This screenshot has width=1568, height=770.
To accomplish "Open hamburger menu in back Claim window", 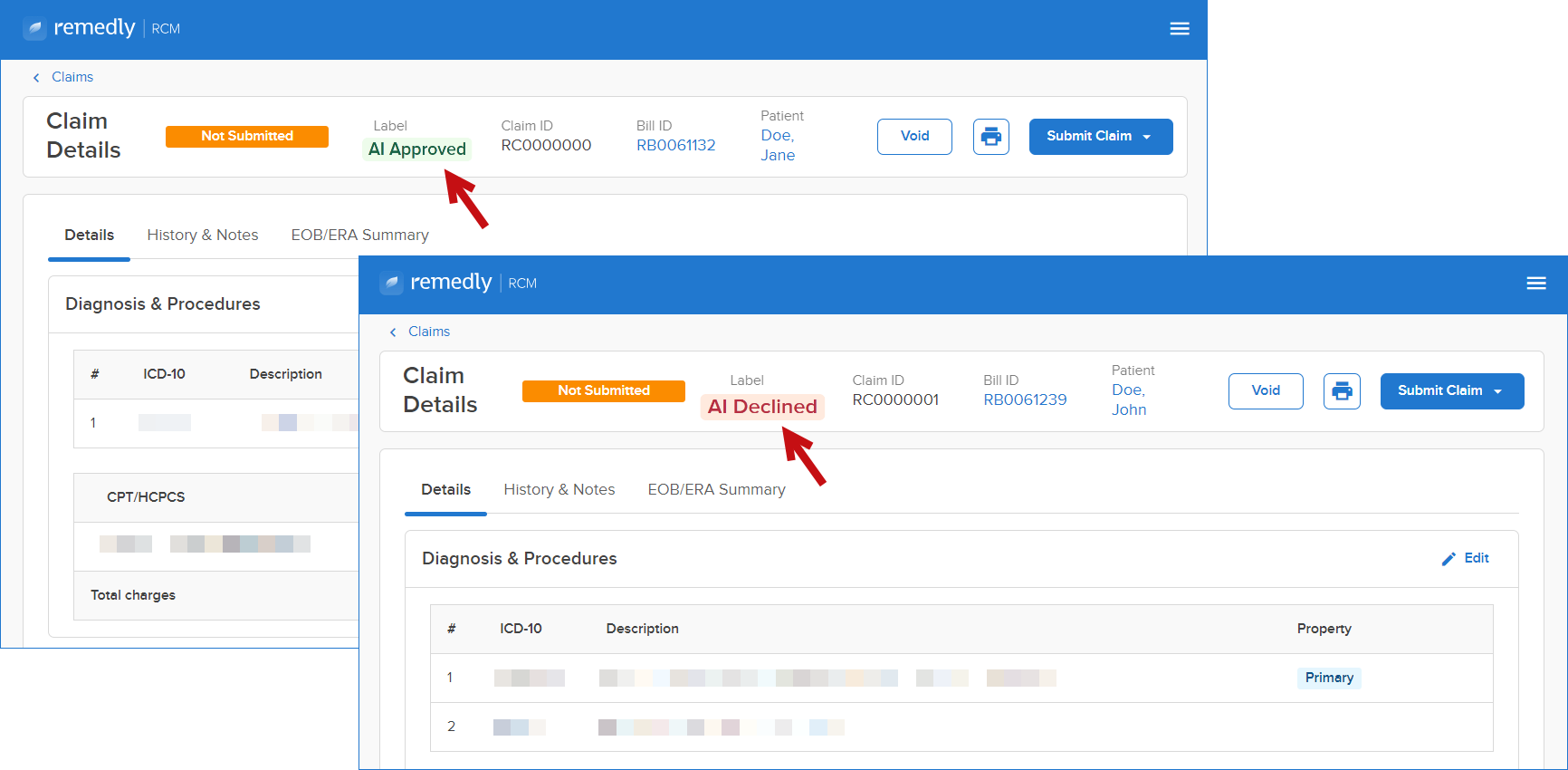I will pyautogui.click(x=1179, y=29).
